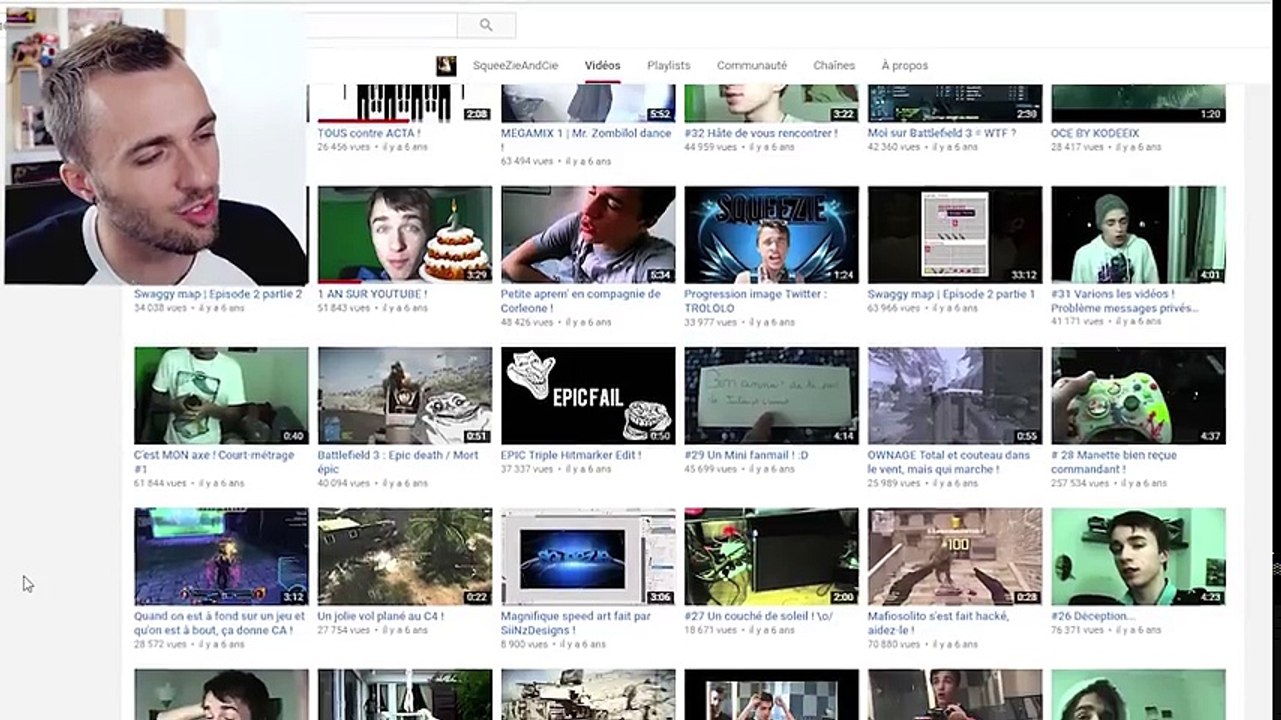
Task: Open the birthday cake video thumbnail
Action: click(x=404, y=234)
